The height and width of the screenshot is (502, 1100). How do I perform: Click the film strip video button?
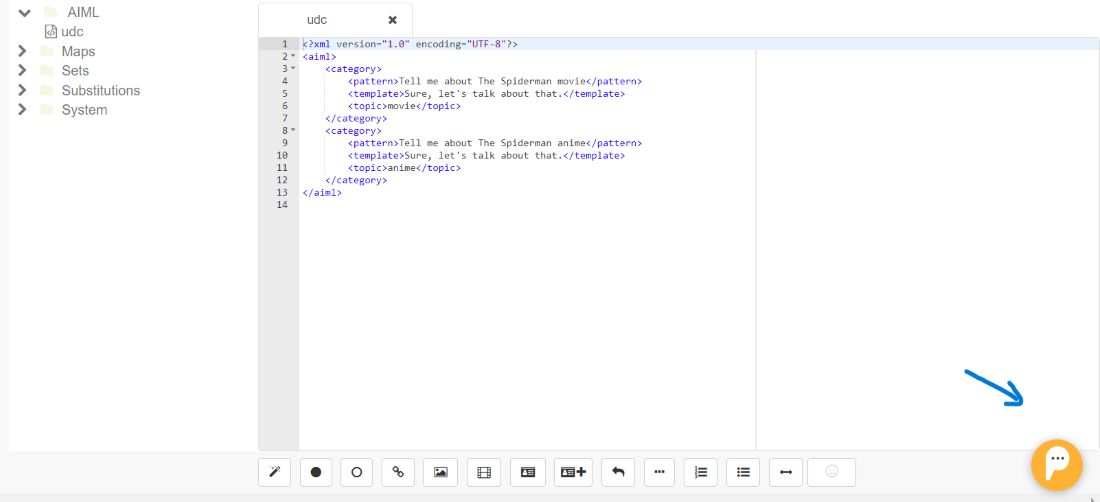tap(484, 473)
